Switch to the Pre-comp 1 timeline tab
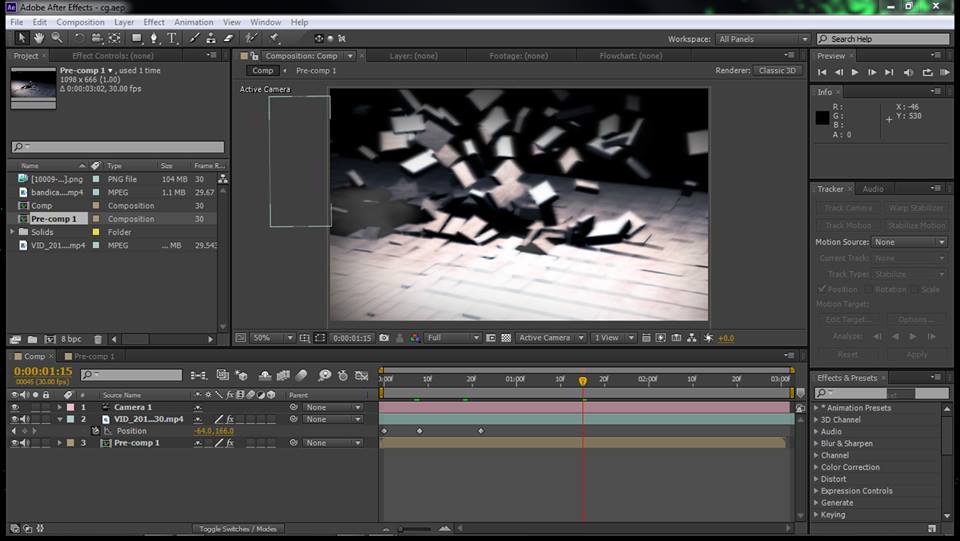This screenshot has width=960, height=541. (x=94, y=356)
